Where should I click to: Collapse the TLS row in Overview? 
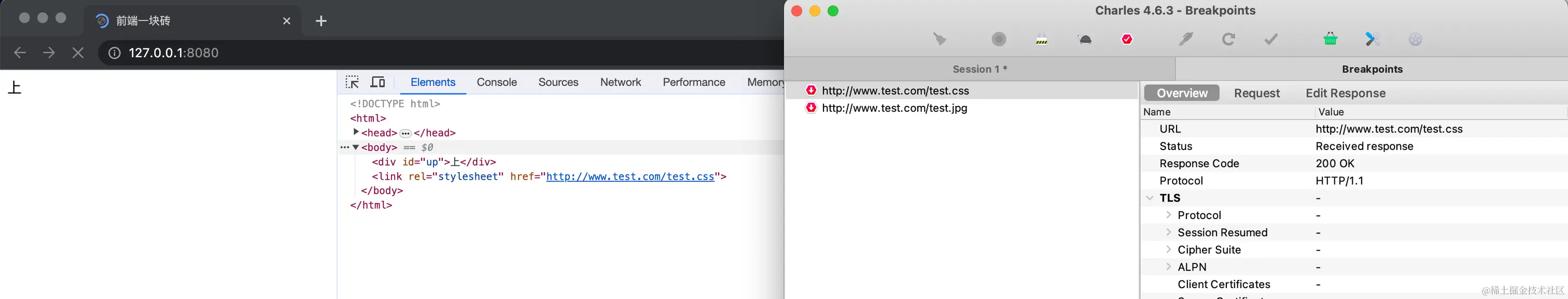click(1150, 198)
